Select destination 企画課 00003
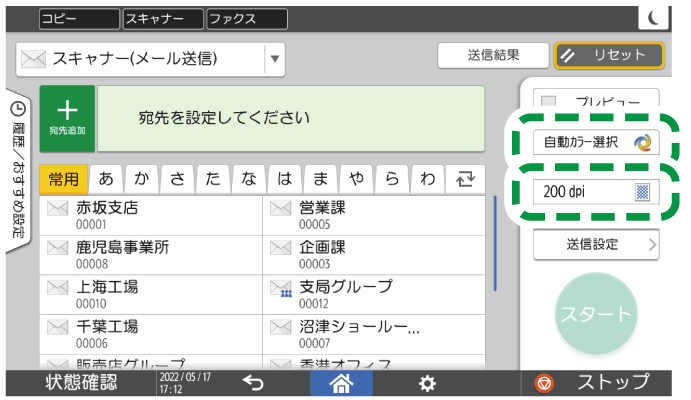Screen dimensions: 691x400 pyautogui.click(x=374, y=256)
